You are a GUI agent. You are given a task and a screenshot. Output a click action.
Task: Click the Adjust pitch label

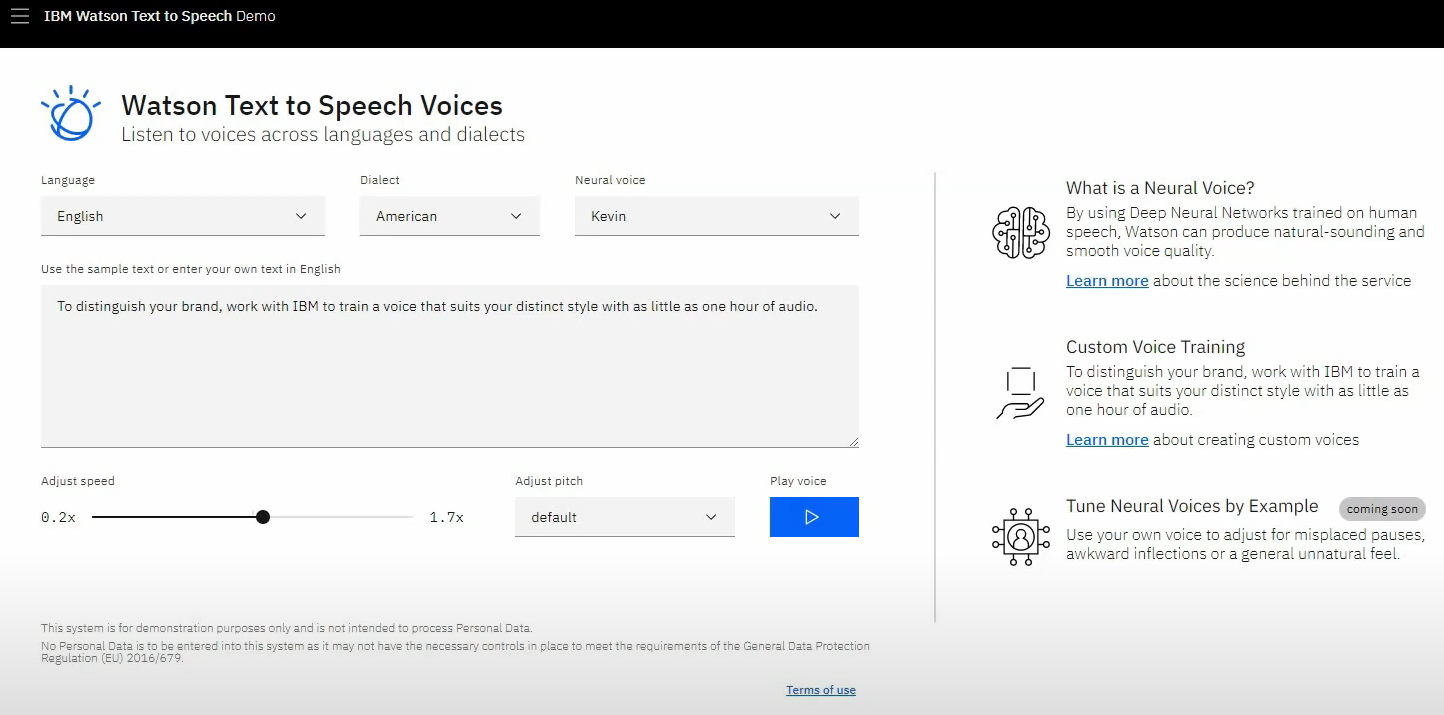549,481
